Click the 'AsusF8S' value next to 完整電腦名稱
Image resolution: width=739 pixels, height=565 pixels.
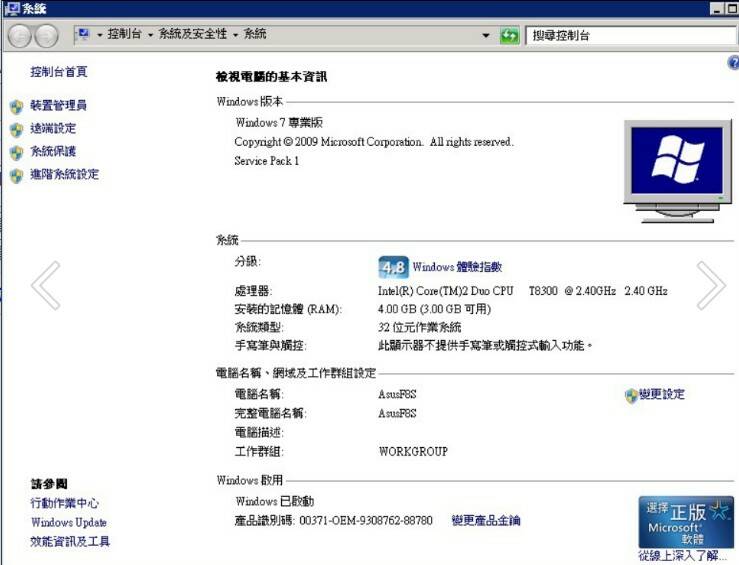point(397,414)
